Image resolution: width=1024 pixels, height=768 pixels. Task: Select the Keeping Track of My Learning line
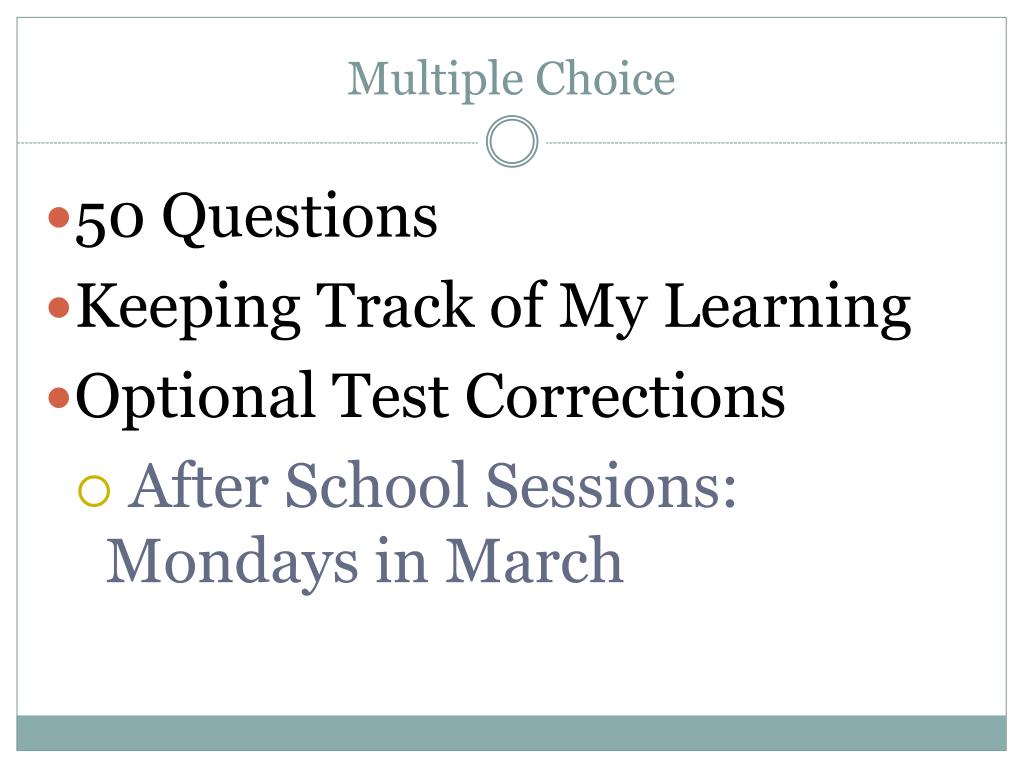493,308
